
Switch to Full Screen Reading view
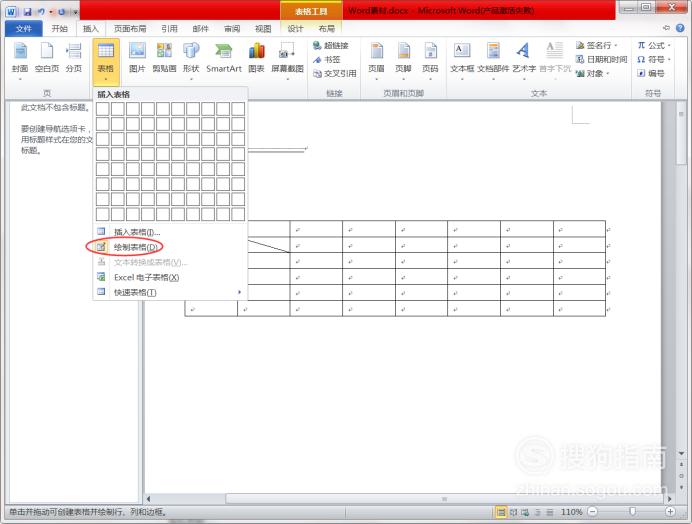coord(513,512)
